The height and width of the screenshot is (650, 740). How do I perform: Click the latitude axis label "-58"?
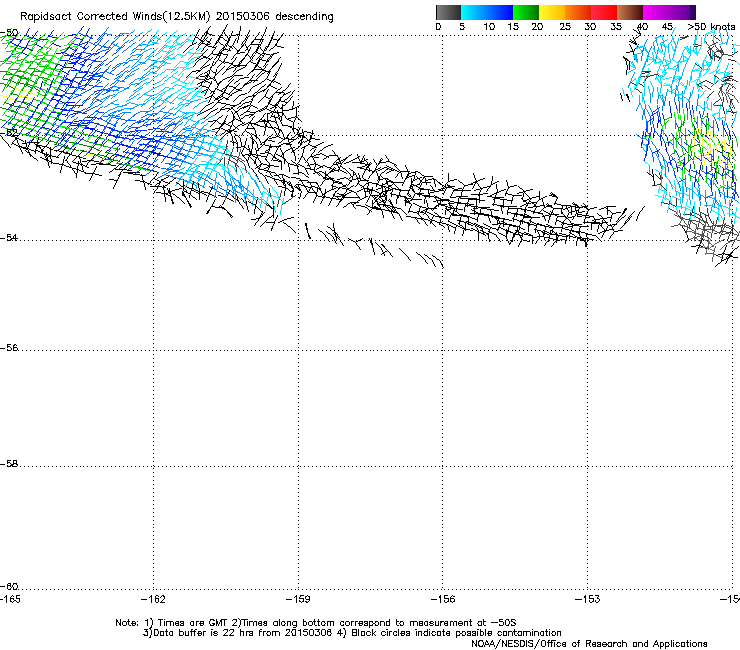click(x=9, y=464)
